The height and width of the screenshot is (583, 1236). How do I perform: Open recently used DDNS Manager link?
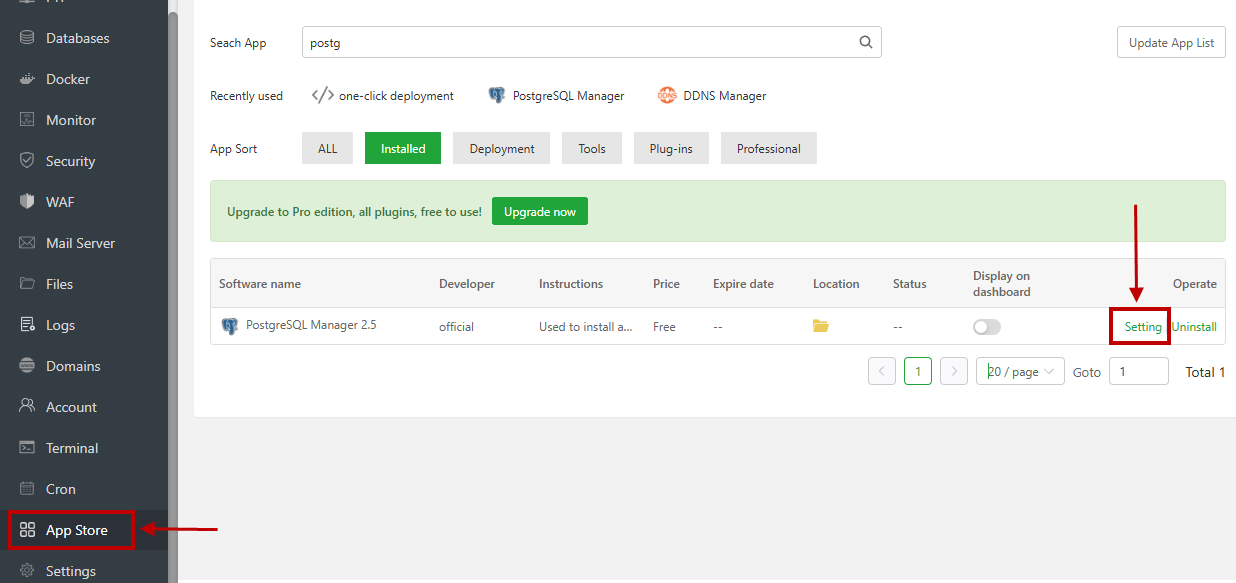pos(725,96)
